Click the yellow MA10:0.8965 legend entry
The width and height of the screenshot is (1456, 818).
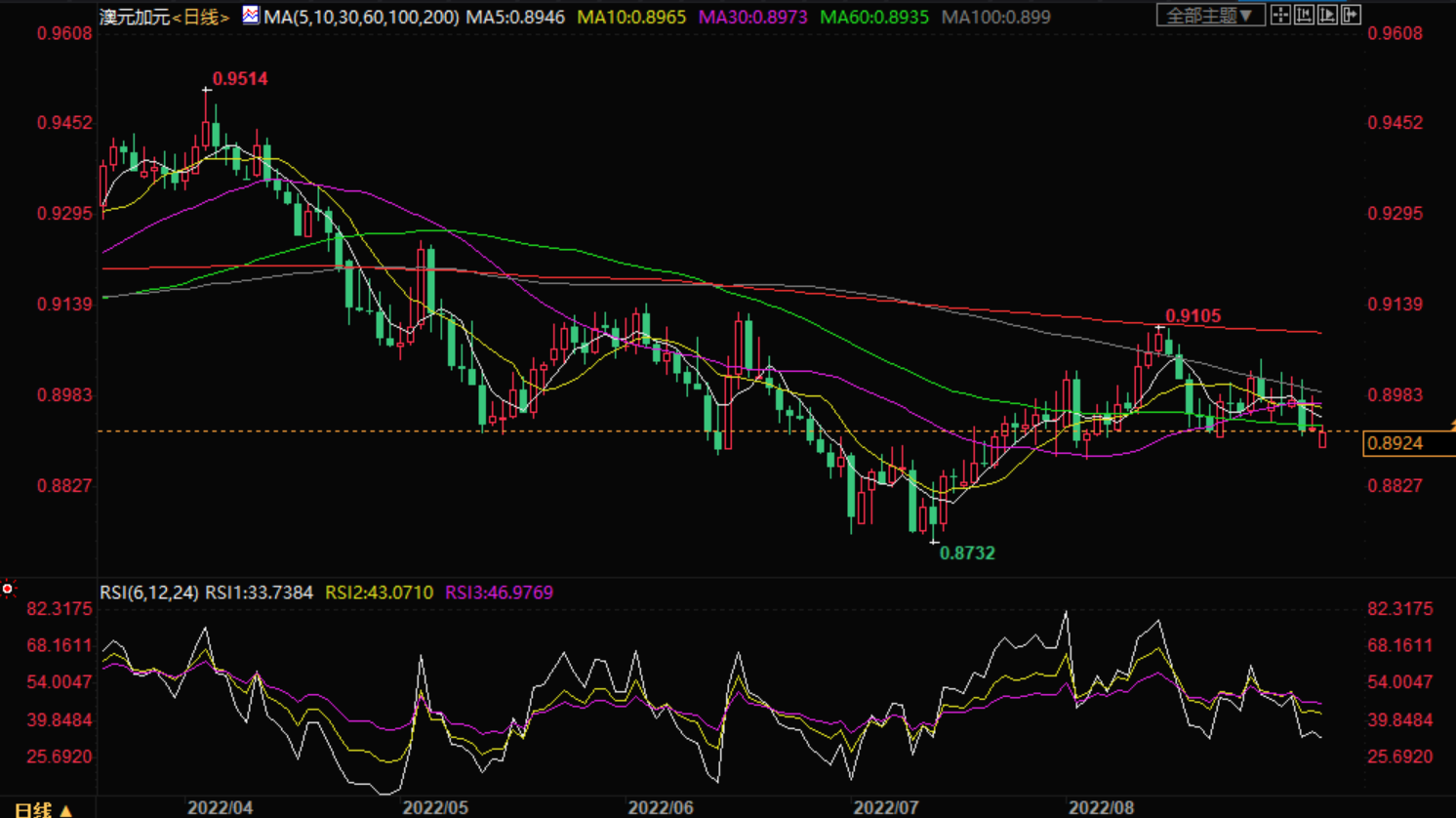pos(631,17)
